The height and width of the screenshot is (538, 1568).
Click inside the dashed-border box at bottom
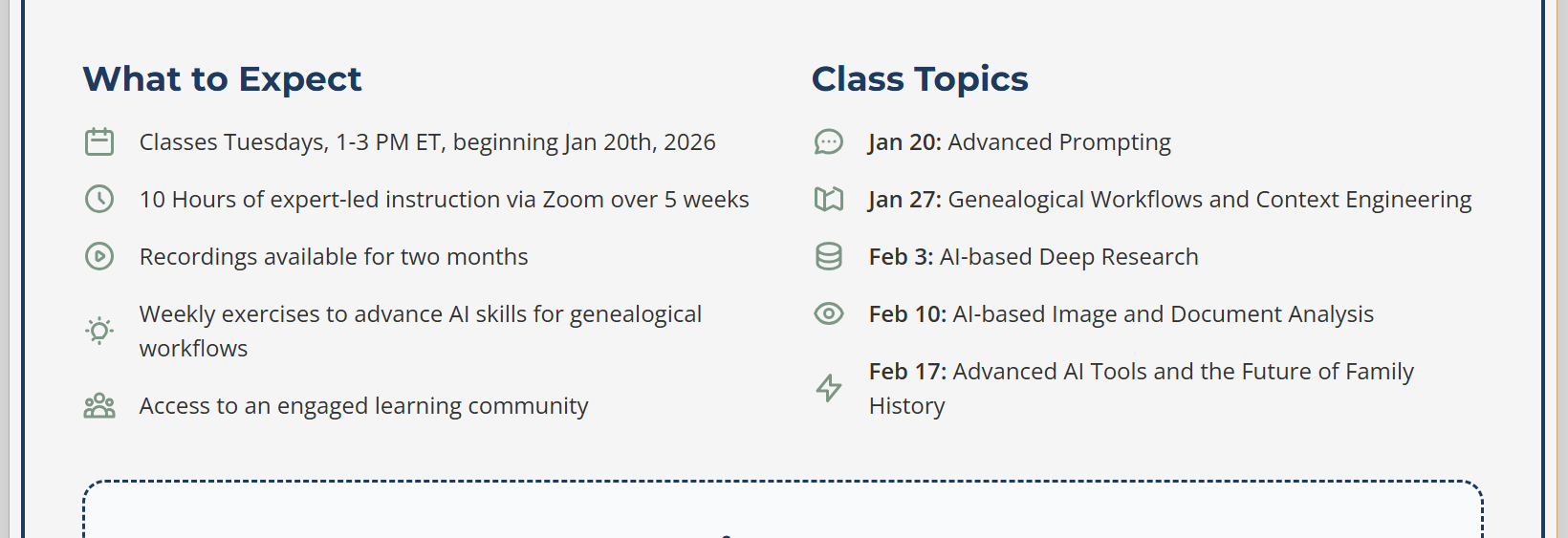tap(783, 510)
